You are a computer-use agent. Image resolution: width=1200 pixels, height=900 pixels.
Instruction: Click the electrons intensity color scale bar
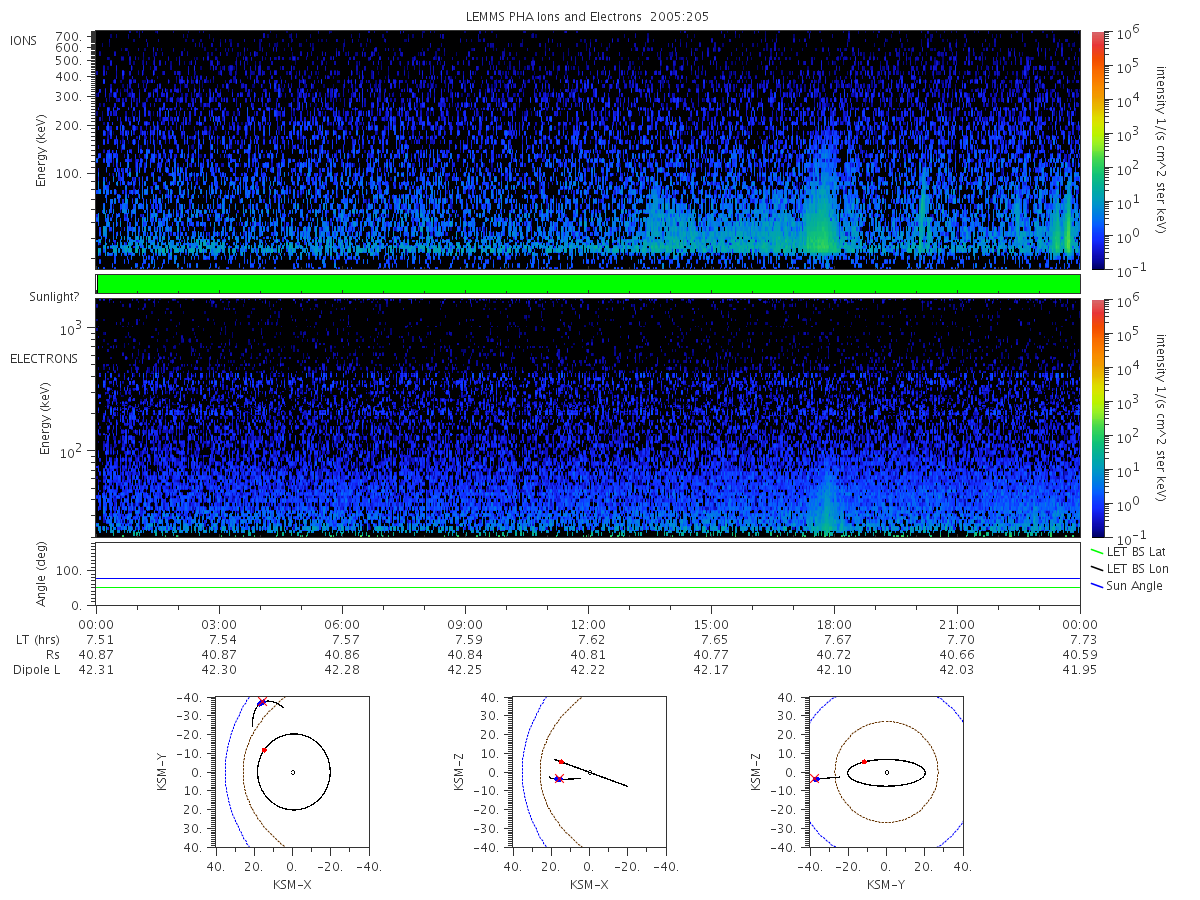(x=1097, y=417)
